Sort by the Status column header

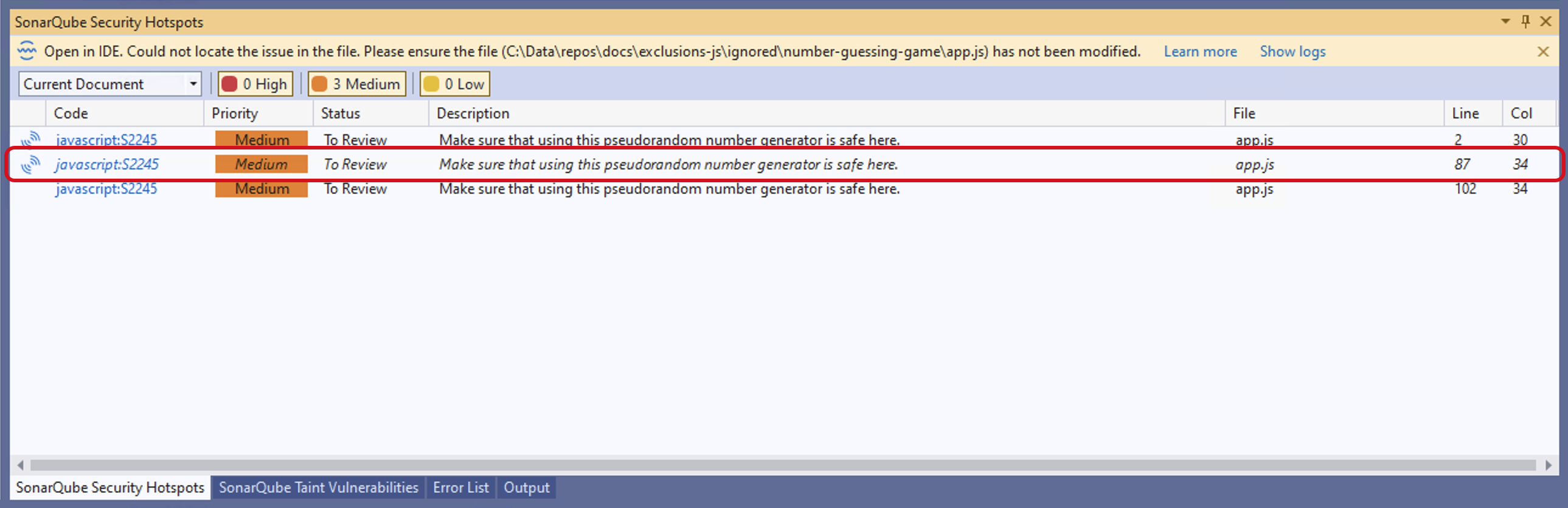[x=371, y=113]
